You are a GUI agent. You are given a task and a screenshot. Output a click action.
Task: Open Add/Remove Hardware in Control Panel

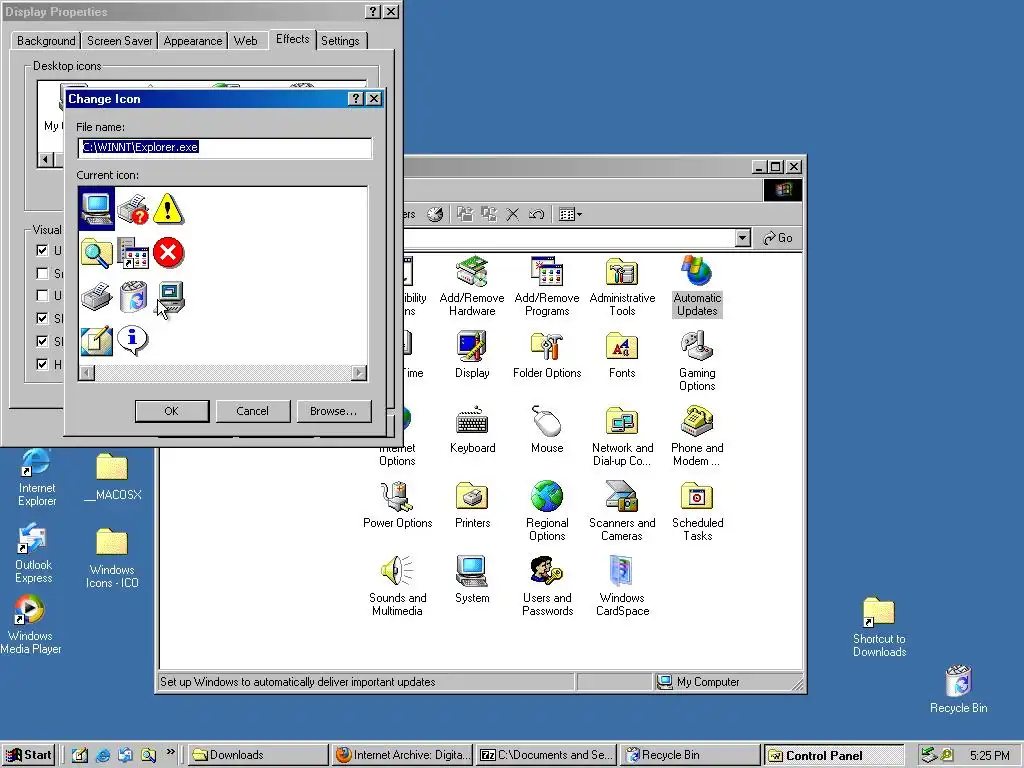pos(472,286)
